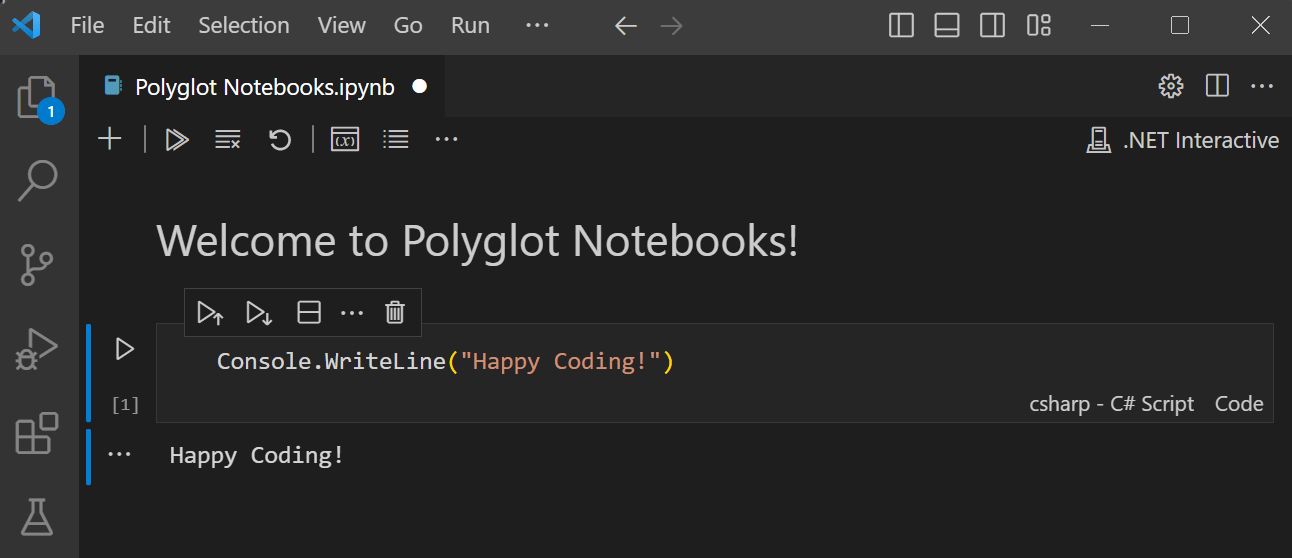Image resolution: width=1292 pixels, height=558 pixels.
Task: Toggle the secondary side bar layout
Action: point(992,26)
